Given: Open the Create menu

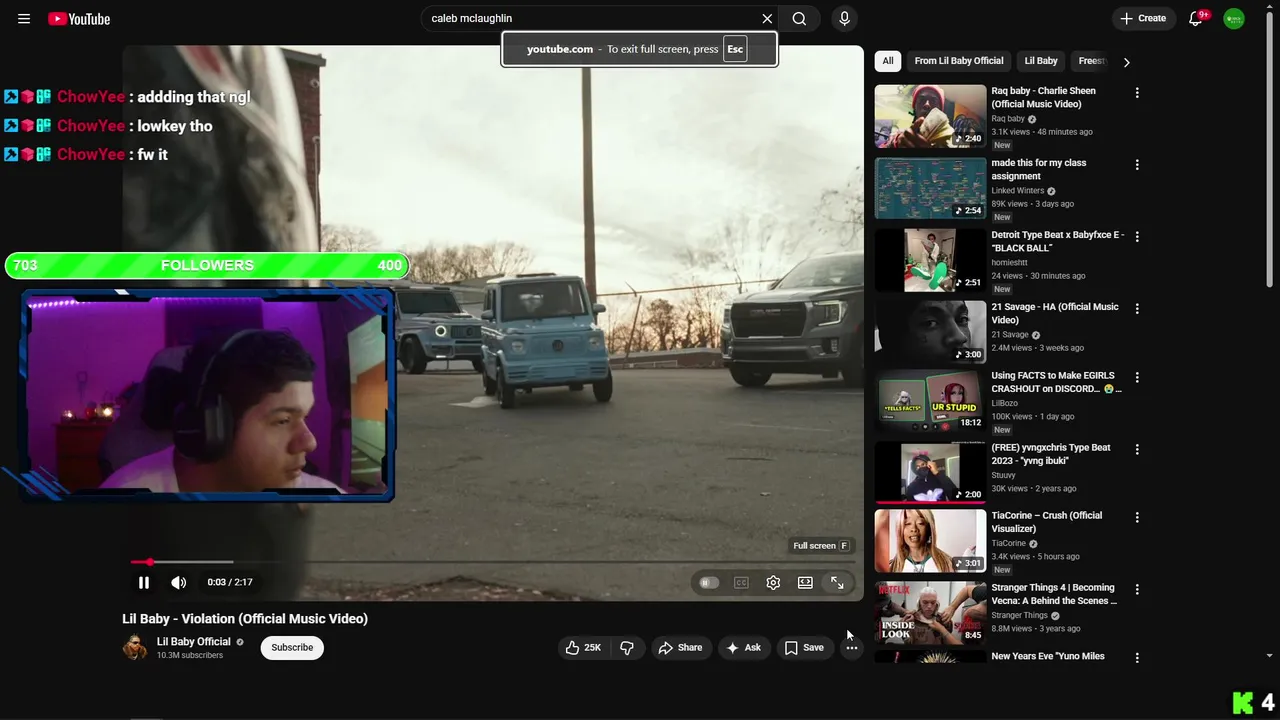Looking at the screenshot, I should click(1143, 19).
